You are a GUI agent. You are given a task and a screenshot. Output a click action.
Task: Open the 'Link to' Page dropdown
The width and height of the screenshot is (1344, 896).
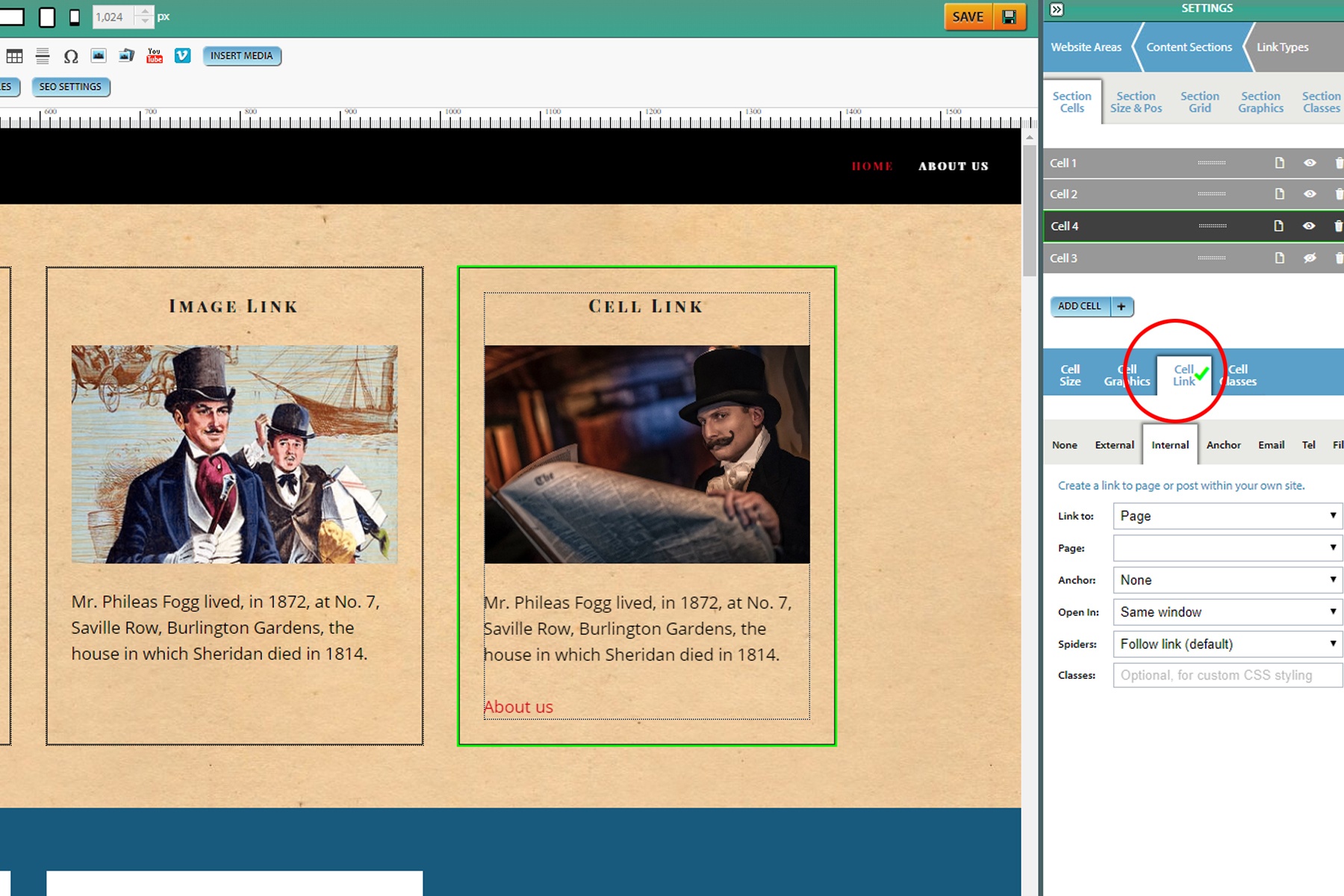point(1227,516)
